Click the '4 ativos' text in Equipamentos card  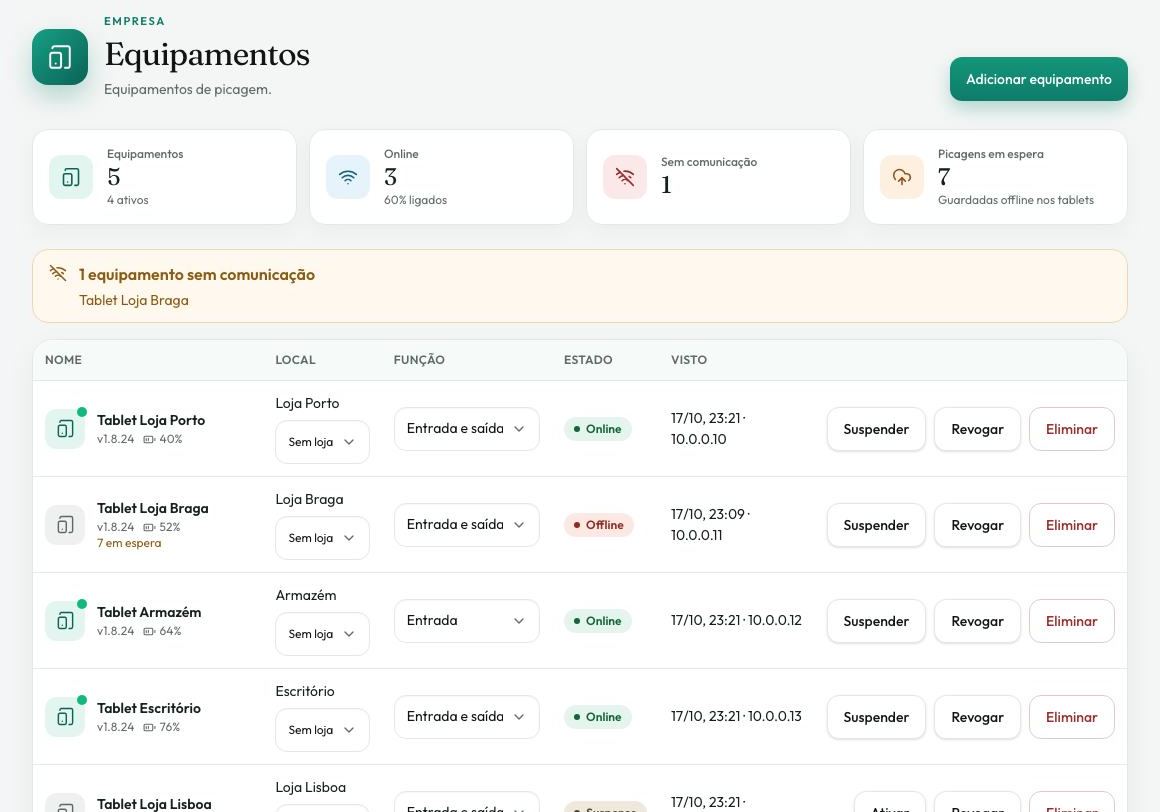pos(127,200)
